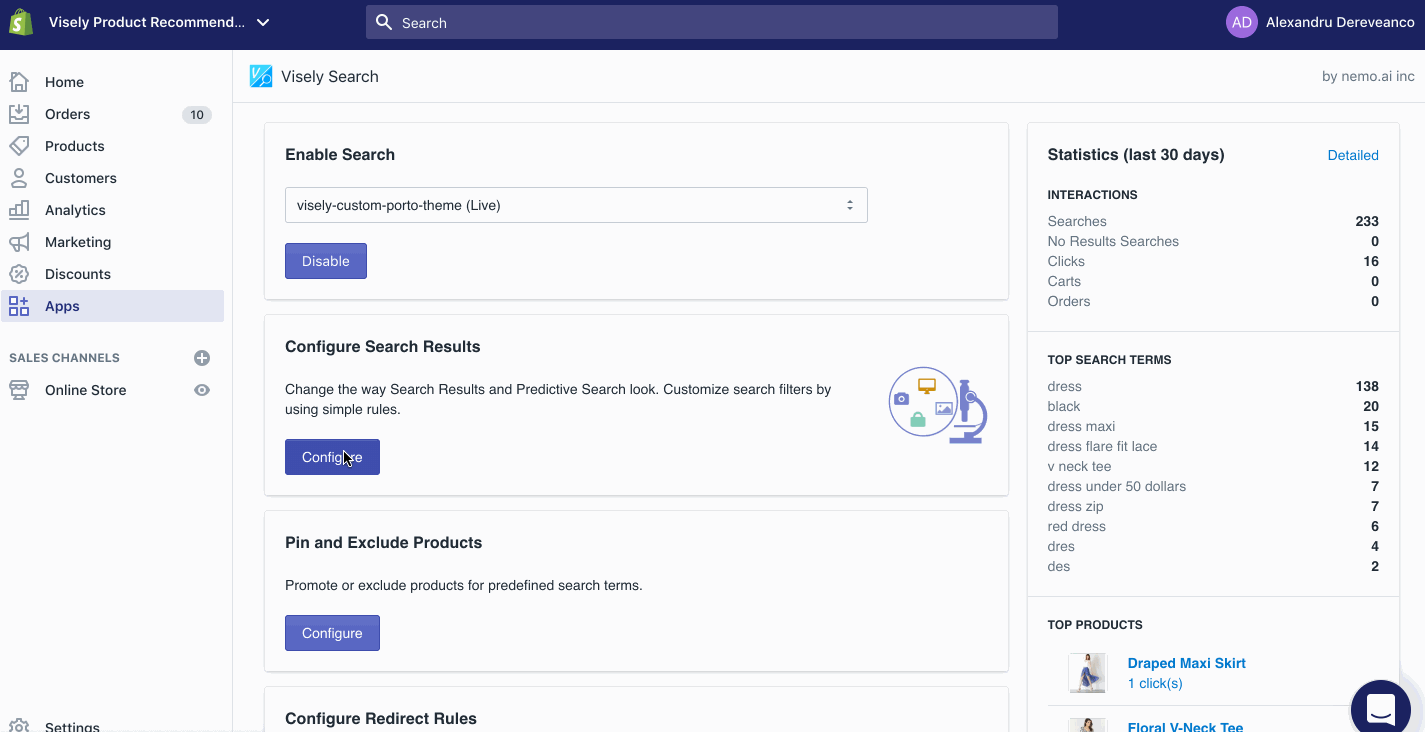Select Apps in the sidebar

pyautogui.click(x=62, y=306)
